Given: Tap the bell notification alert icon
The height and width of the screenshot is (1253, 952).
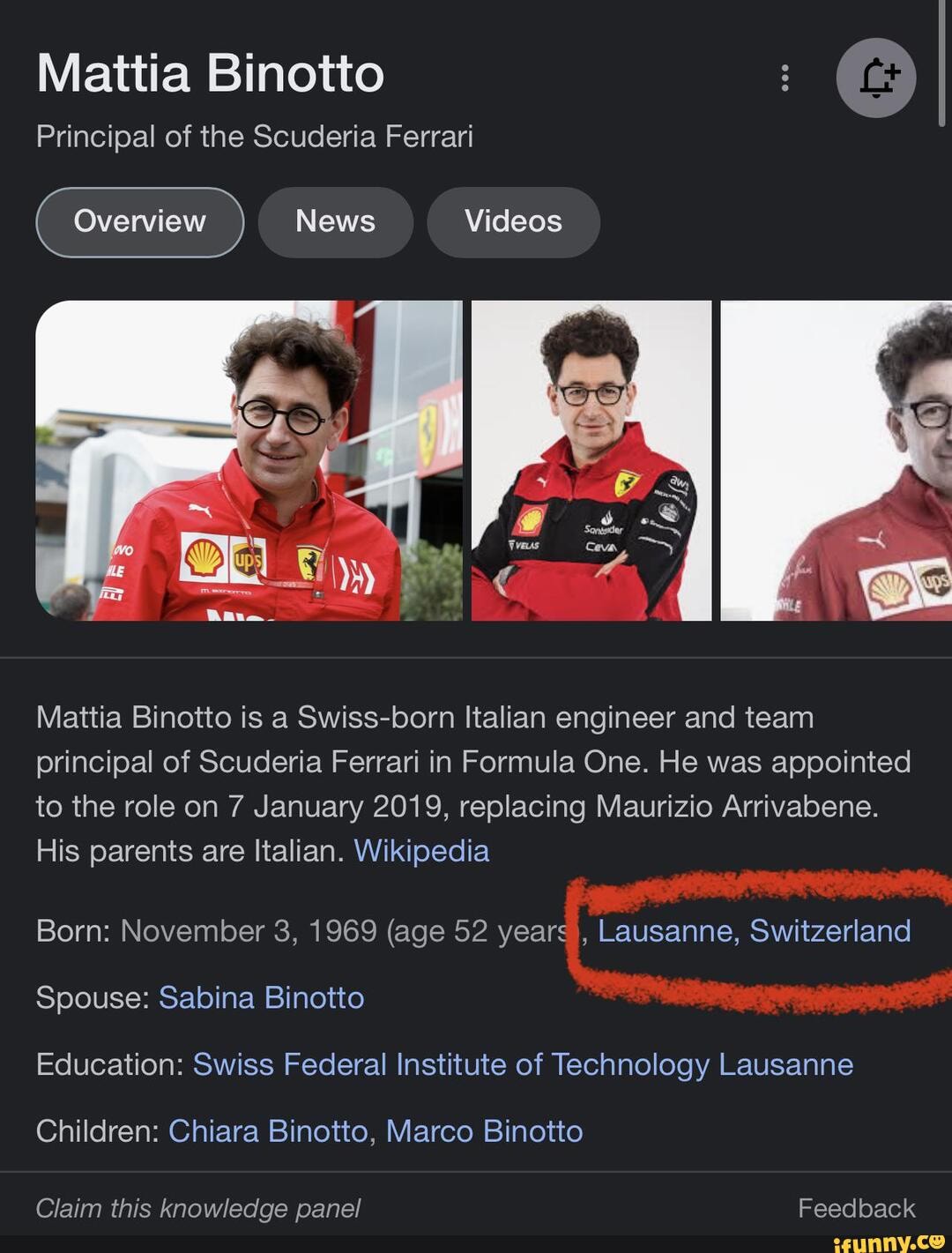Looking at the screenshot, I should point(875,78).
